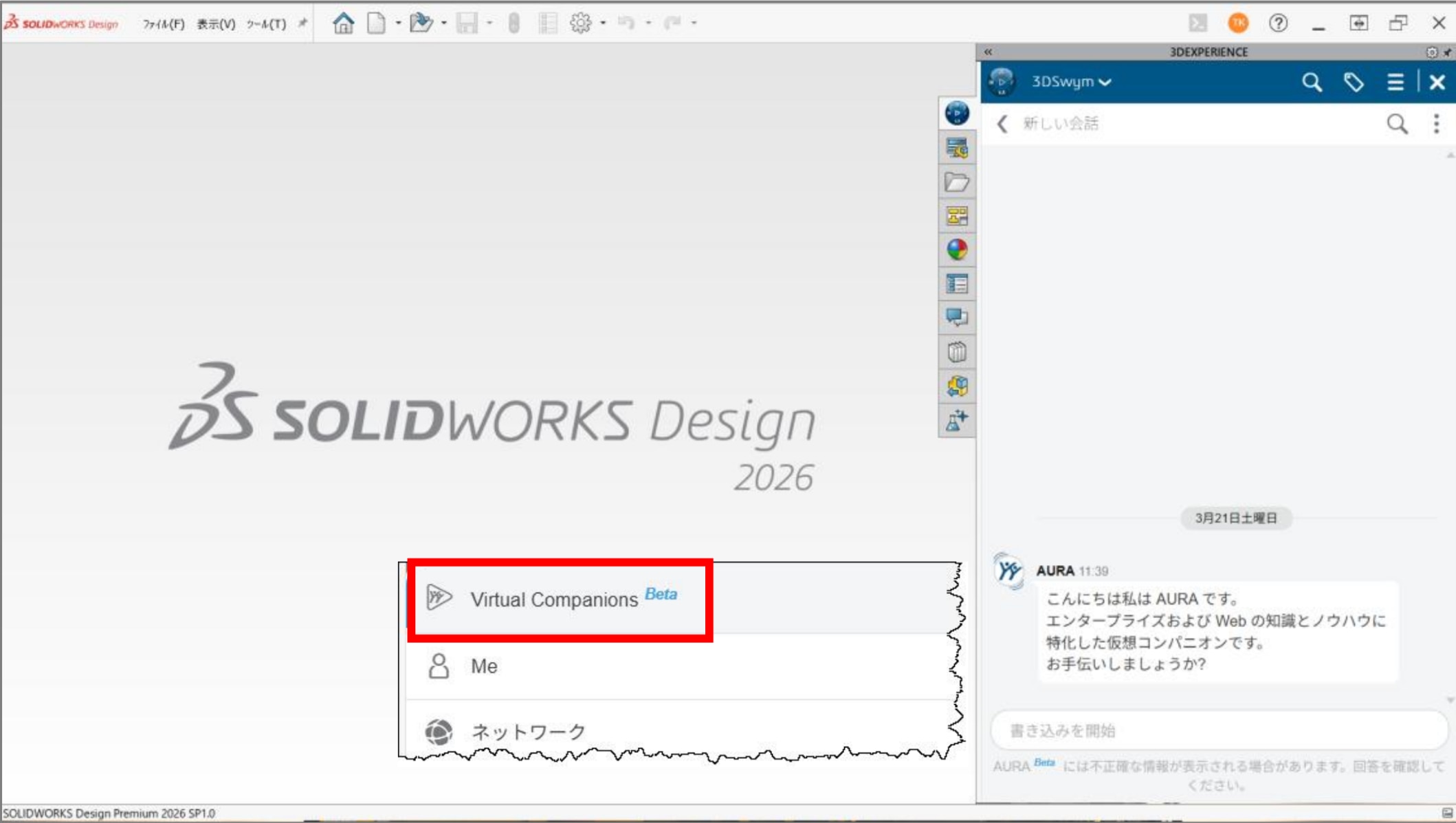Open a file using the Open icon
Screen dimensions: 1456x823
click(x=421, y=23)
